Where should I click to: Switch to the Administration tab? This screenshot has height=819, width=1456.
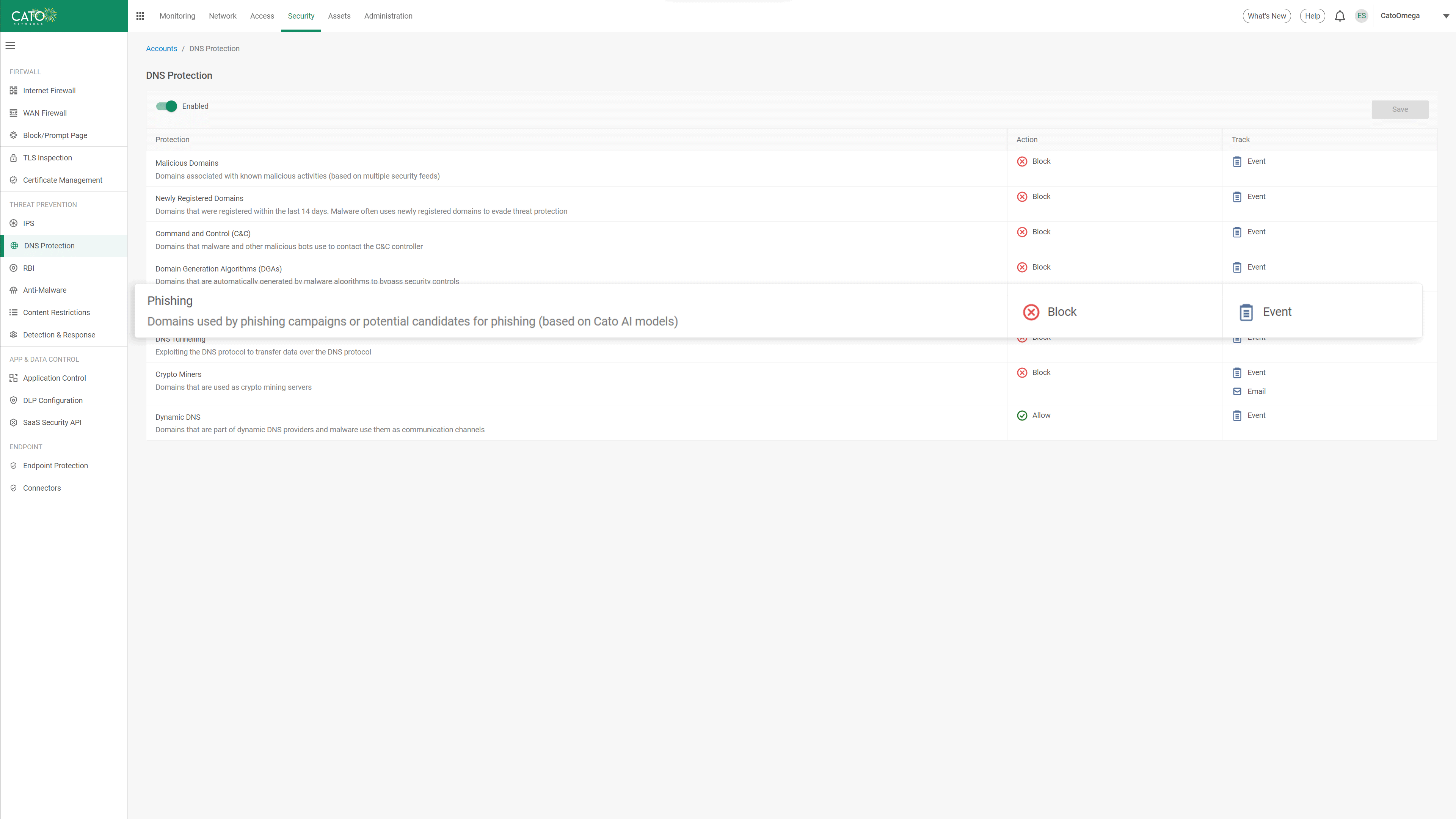[388, 16]
